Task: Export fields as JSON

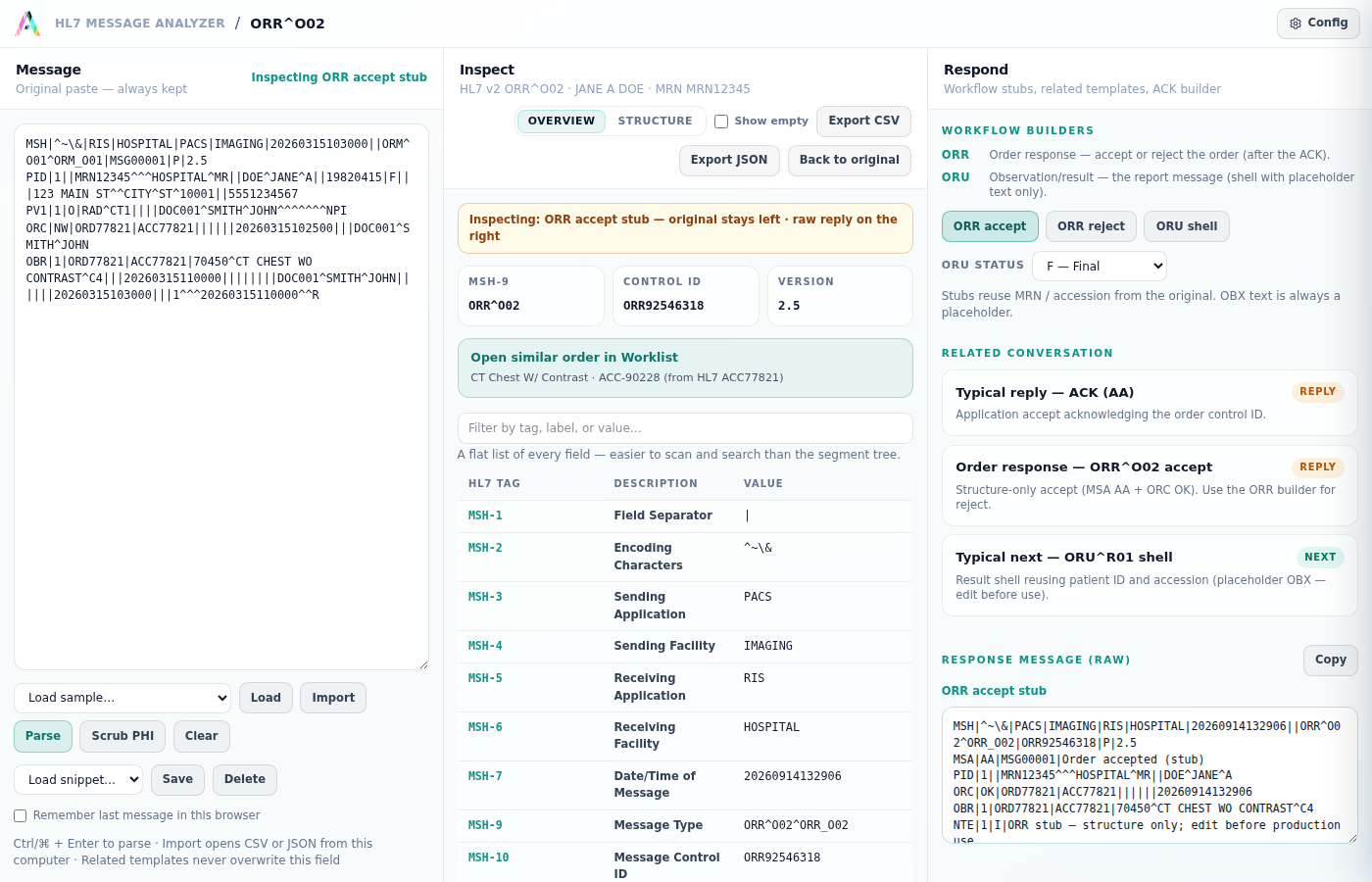Action: click(x=729, y=160)
